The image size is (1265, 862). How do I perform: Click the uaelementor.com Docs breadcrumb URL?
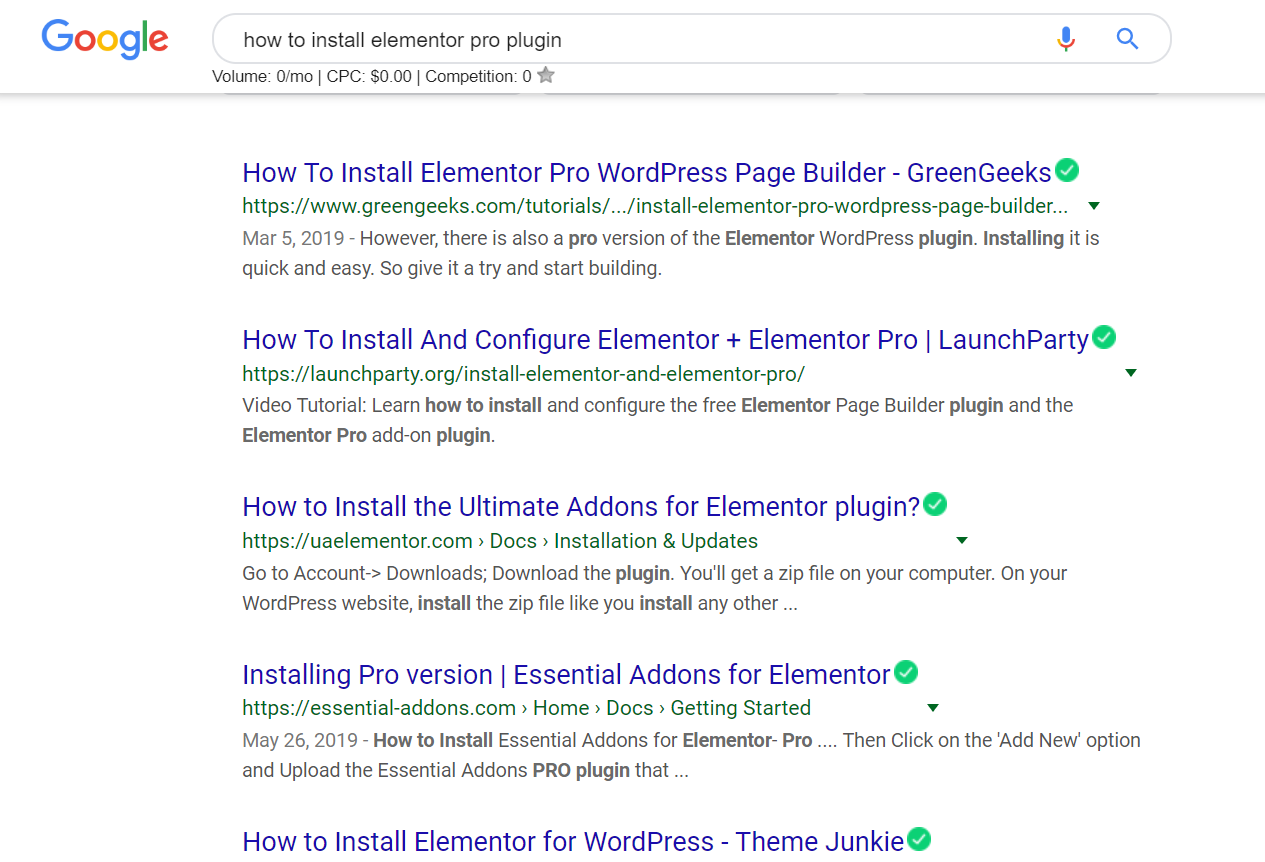(500, 541)
